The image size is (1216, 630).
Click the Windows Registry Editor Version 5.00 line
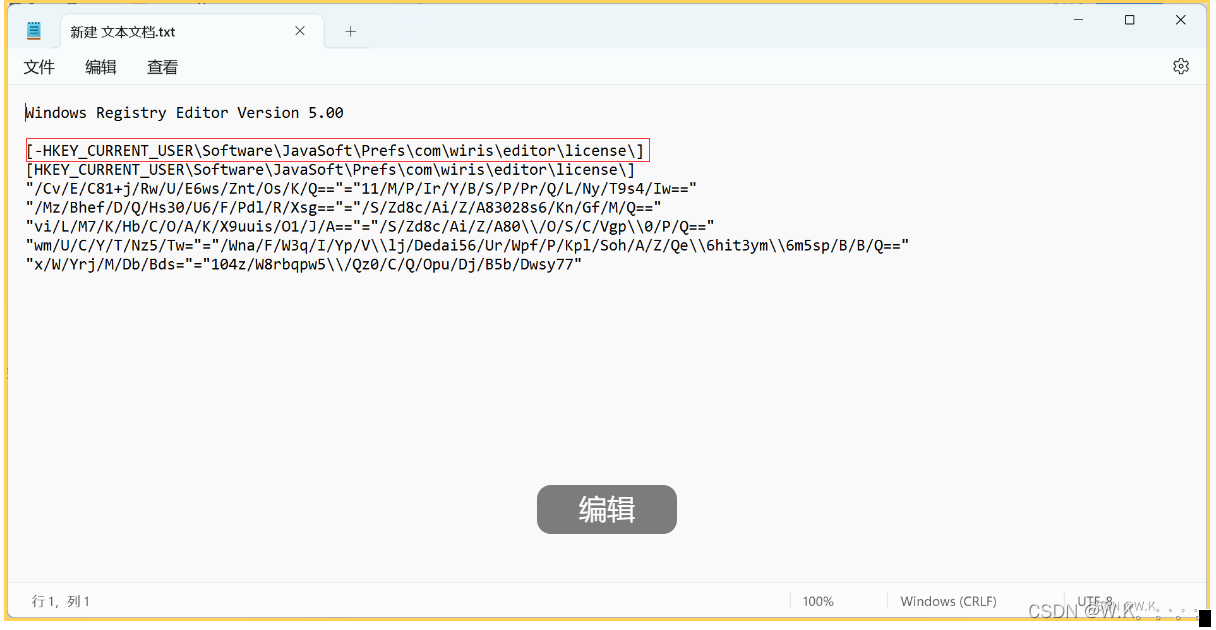[x=185, y=113]
